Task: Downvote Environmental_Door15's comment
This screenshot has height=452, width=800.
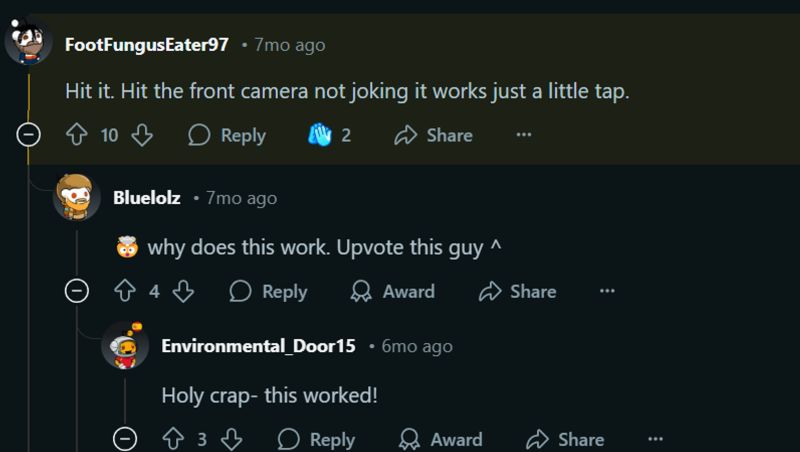Action: point(231,439)
